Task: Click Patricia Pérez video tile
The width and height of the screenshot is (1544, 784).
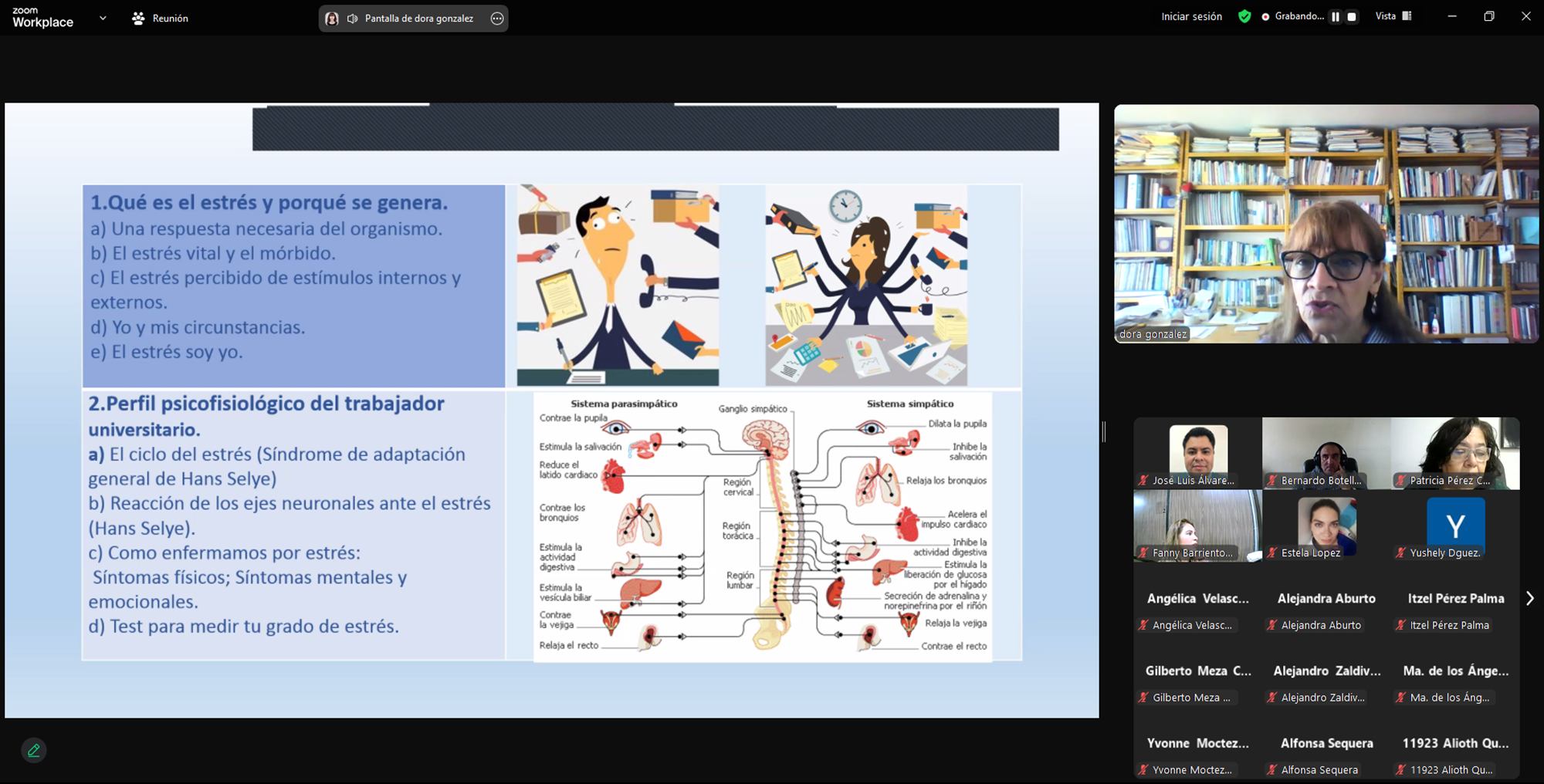Action: tap(1455, 453)
